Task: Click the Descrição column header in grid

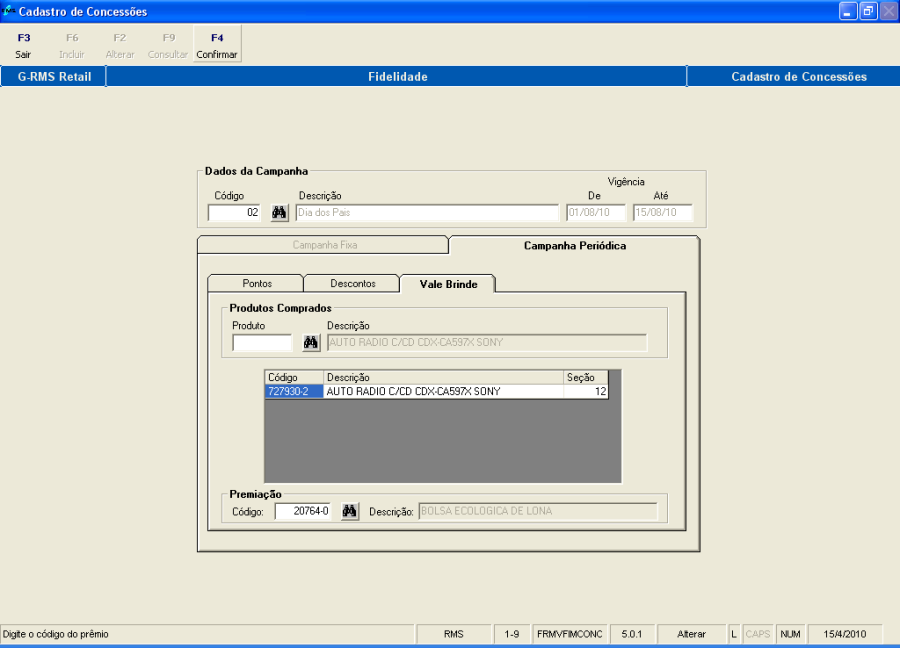Action: 444,378
